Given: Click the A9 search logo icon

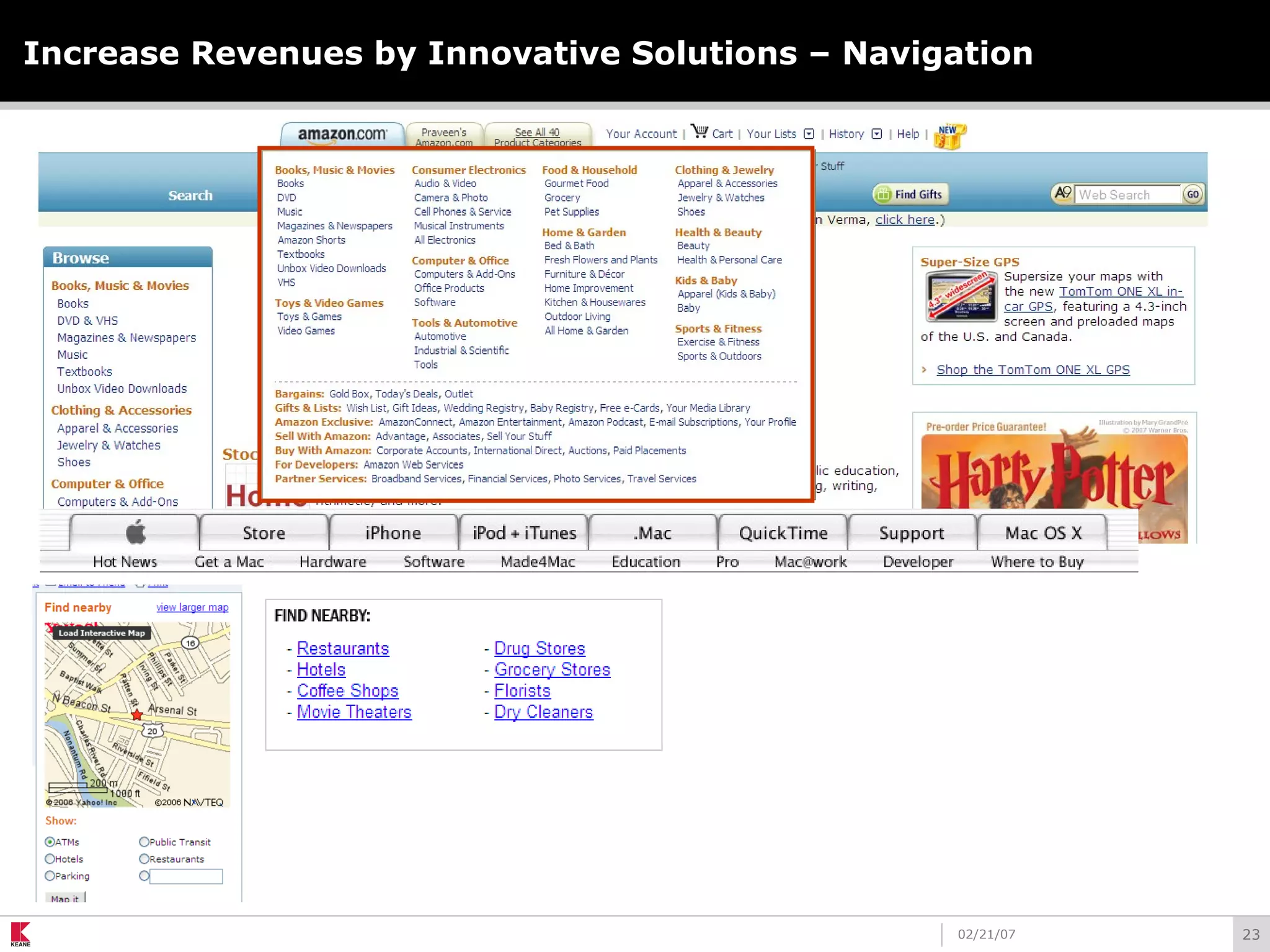Looking at the screenshot, I should tap(1063, 193).
